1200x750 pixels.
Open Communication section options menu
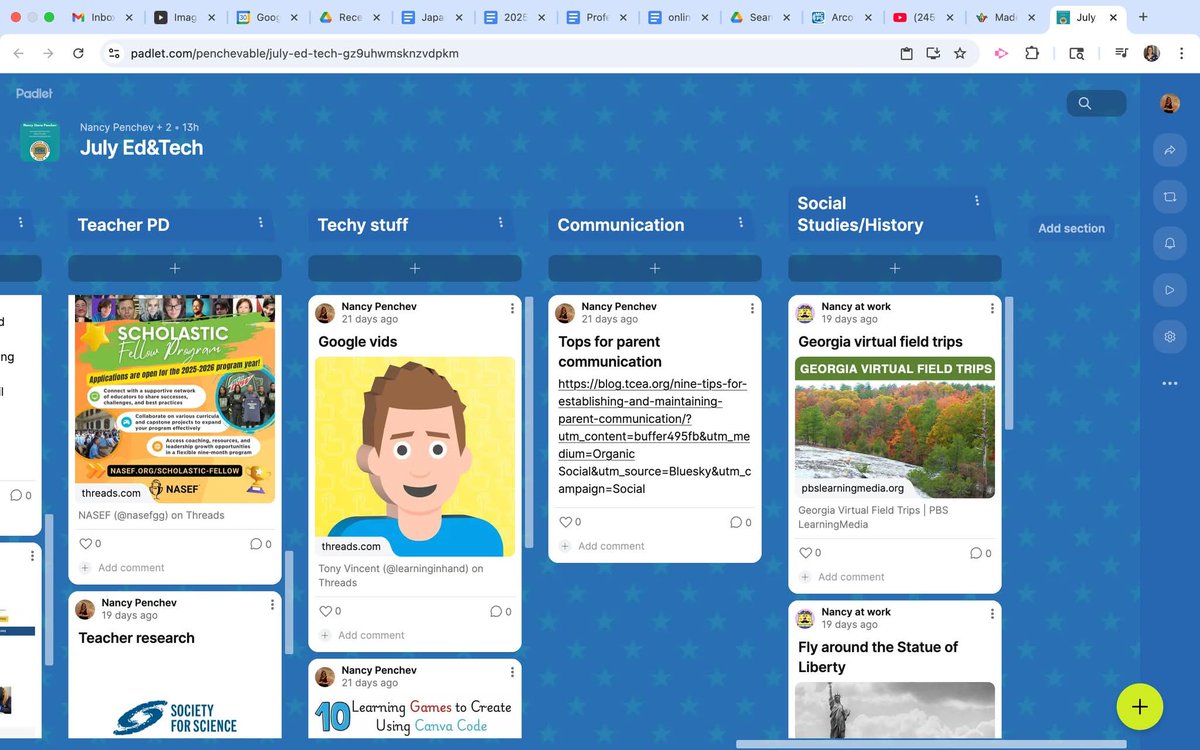click(x=741, y=223)
